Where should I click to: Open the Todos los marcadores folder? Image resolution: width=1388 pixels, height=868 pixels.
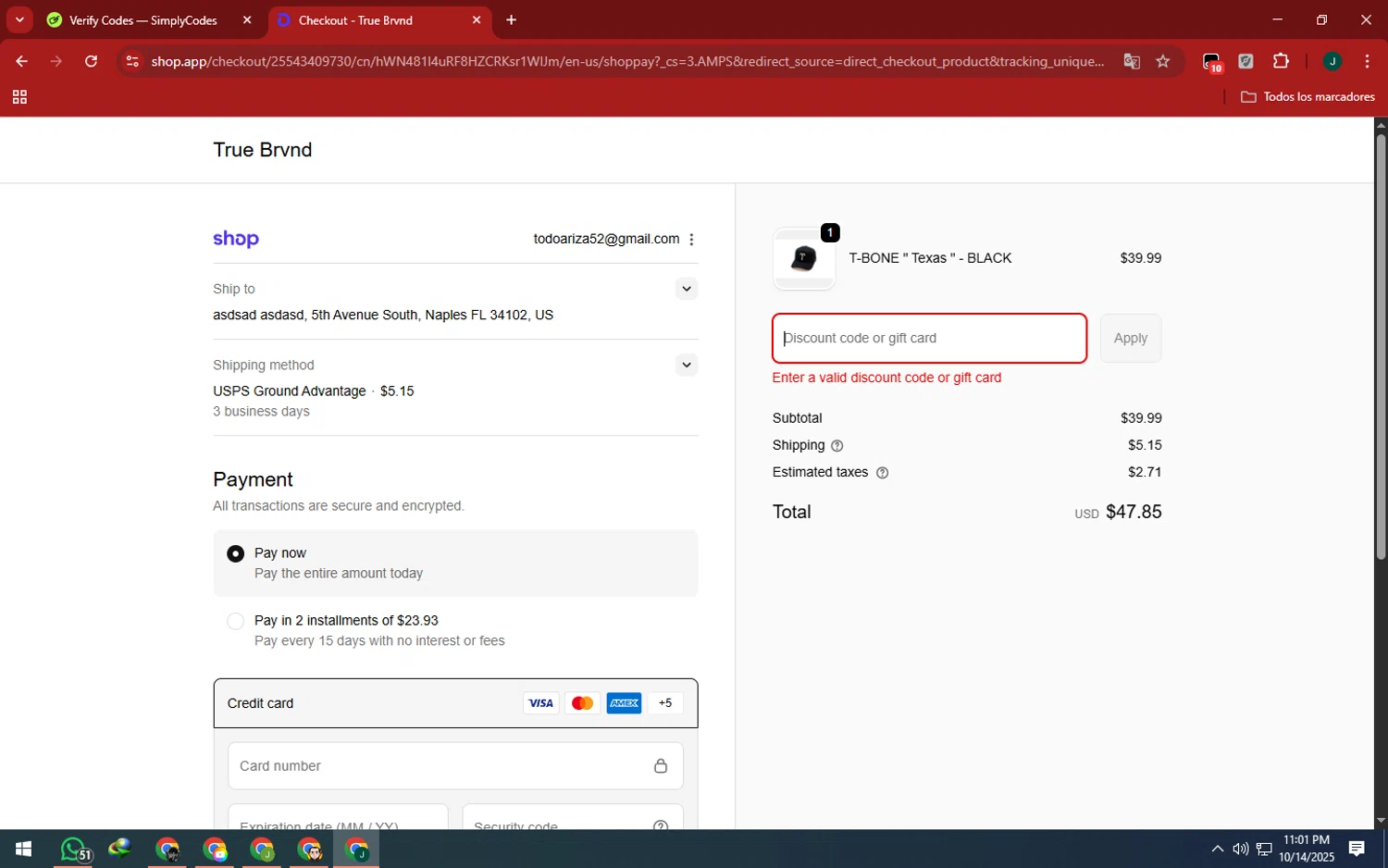[x=1307, y=96]
